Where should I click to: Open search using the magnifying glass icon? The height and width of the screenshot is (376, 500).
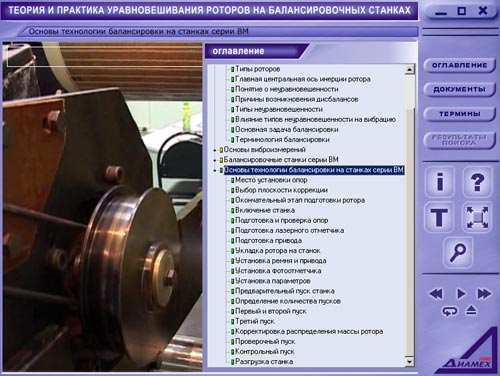click(x=458, y=253)
